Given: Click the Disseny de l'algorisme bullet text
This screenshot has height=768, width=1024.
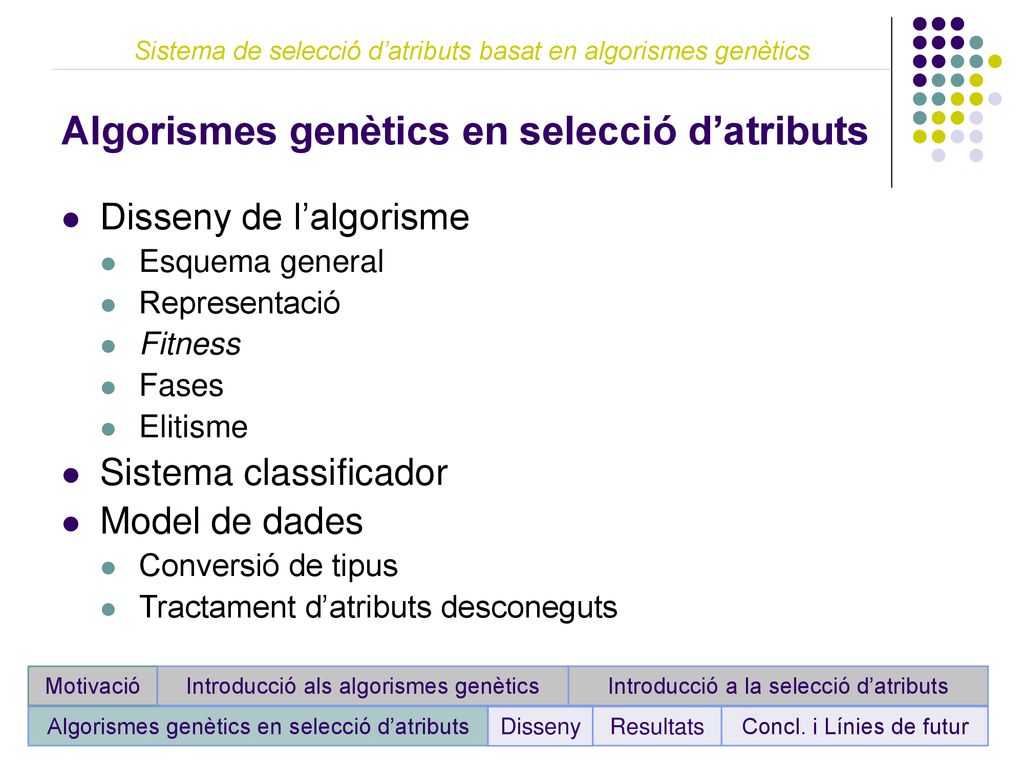Looking at the screenshot, I should pyautogui.click(x=285, y=217).
